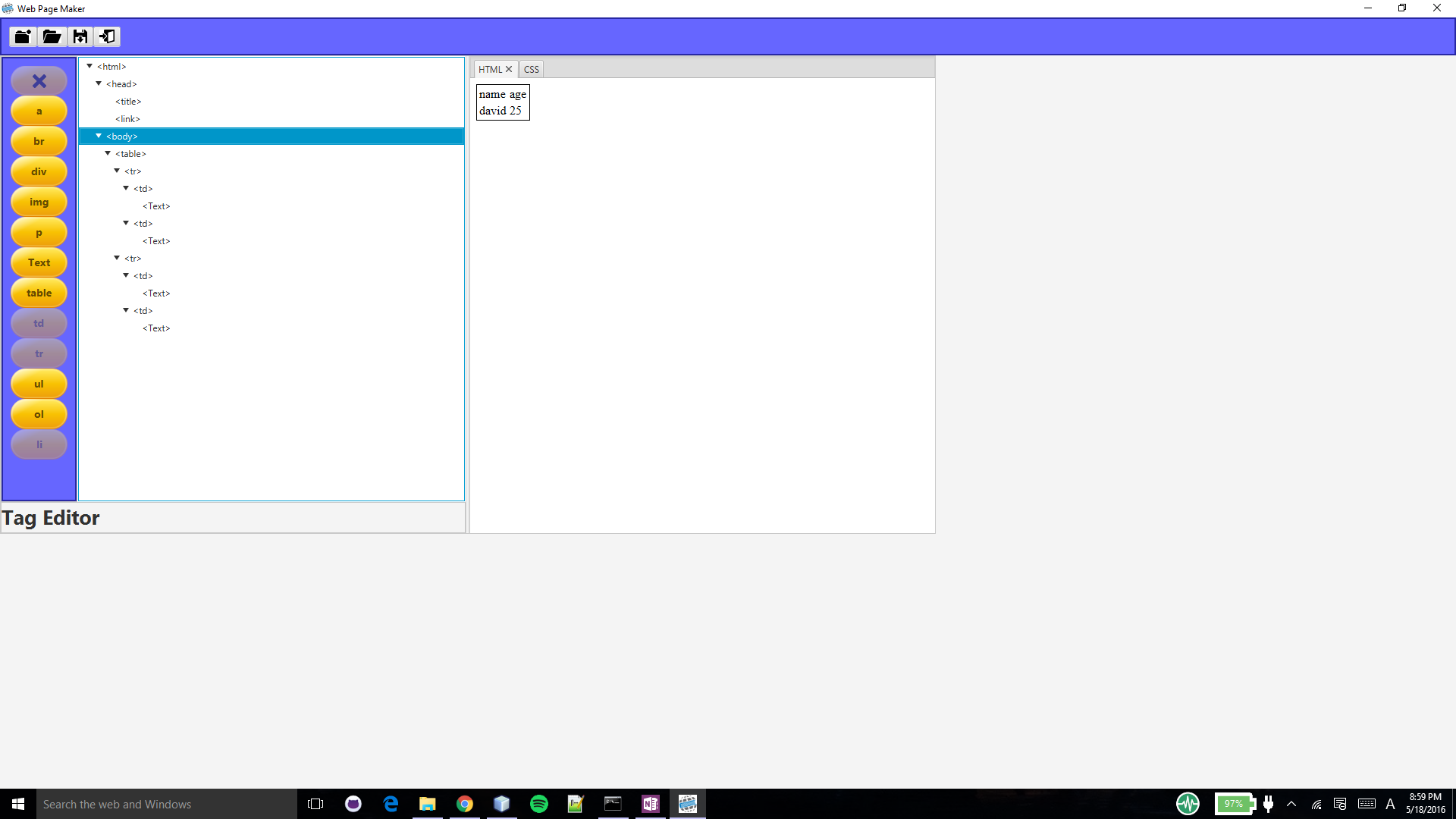
Task: Open Chrome from the taskbar
Action: coord(465,804)
